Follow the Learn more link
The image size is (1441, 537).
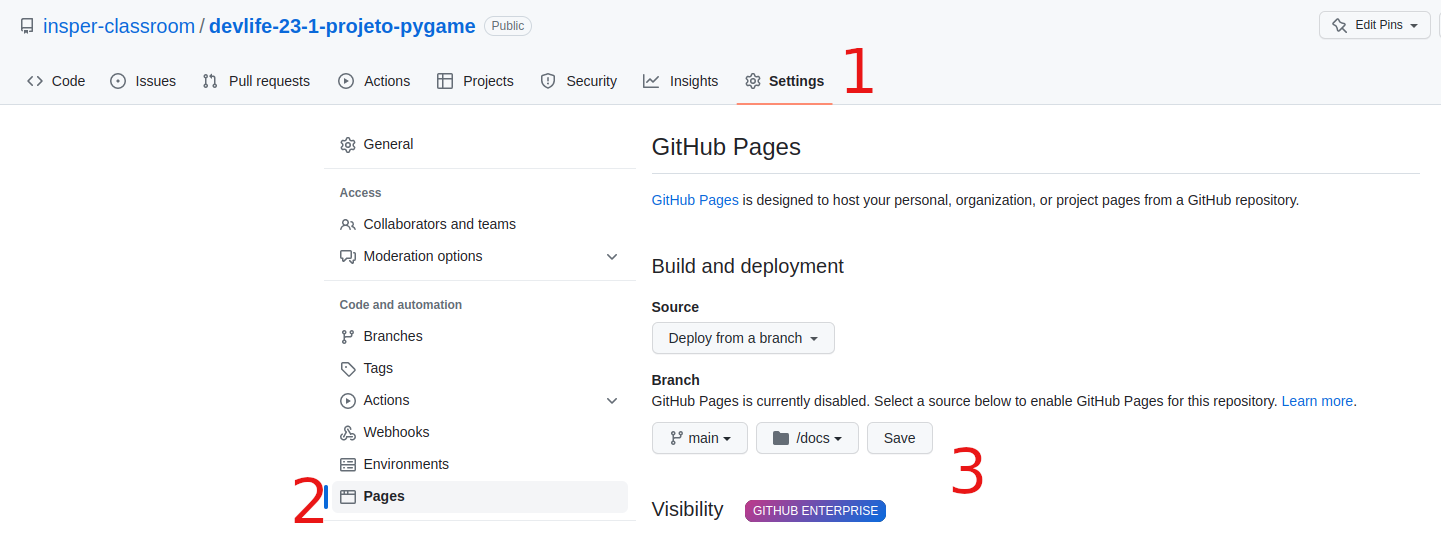tap(1317, 401)
